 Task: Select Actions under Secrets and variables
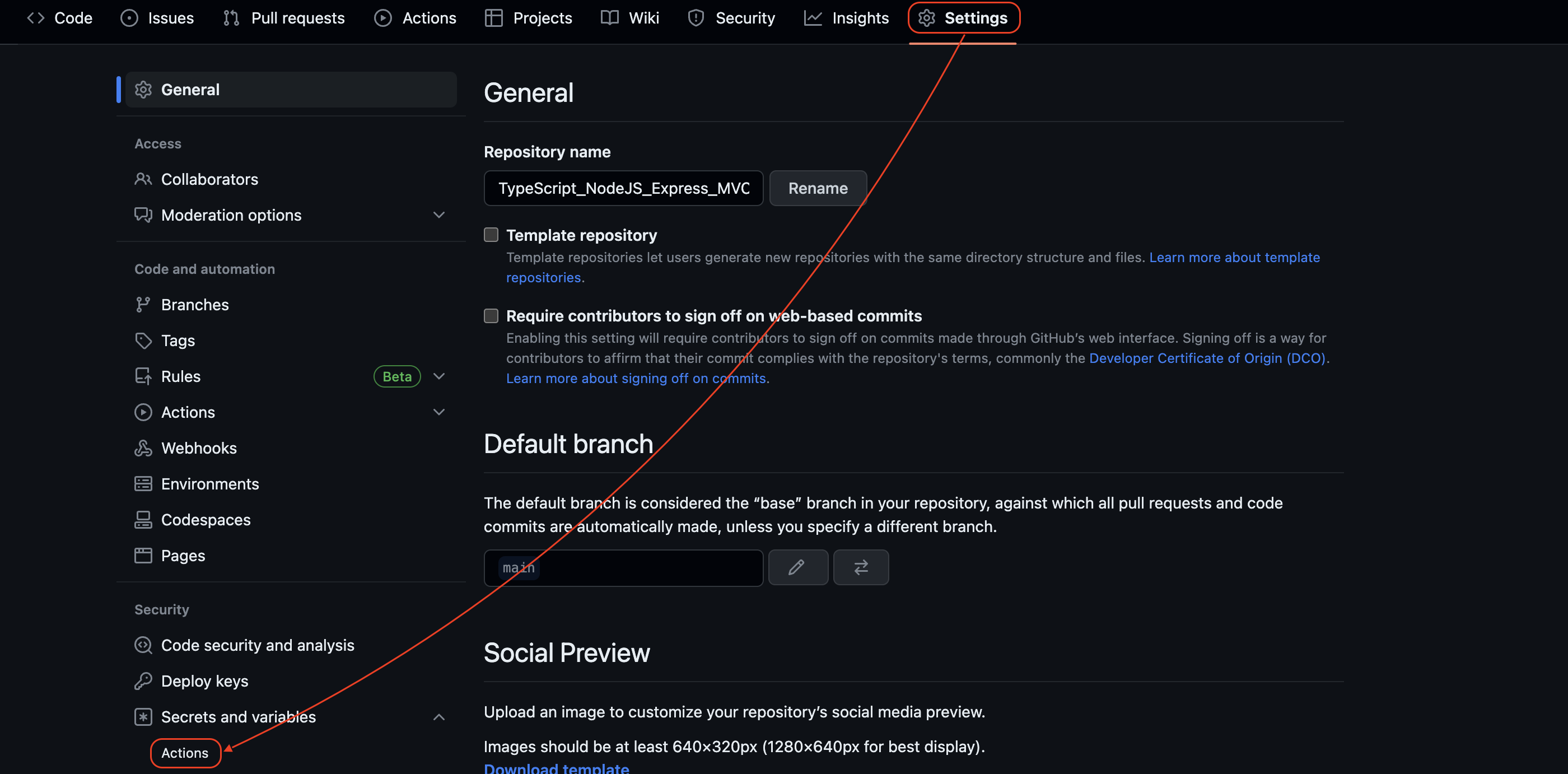click(184, 753)
